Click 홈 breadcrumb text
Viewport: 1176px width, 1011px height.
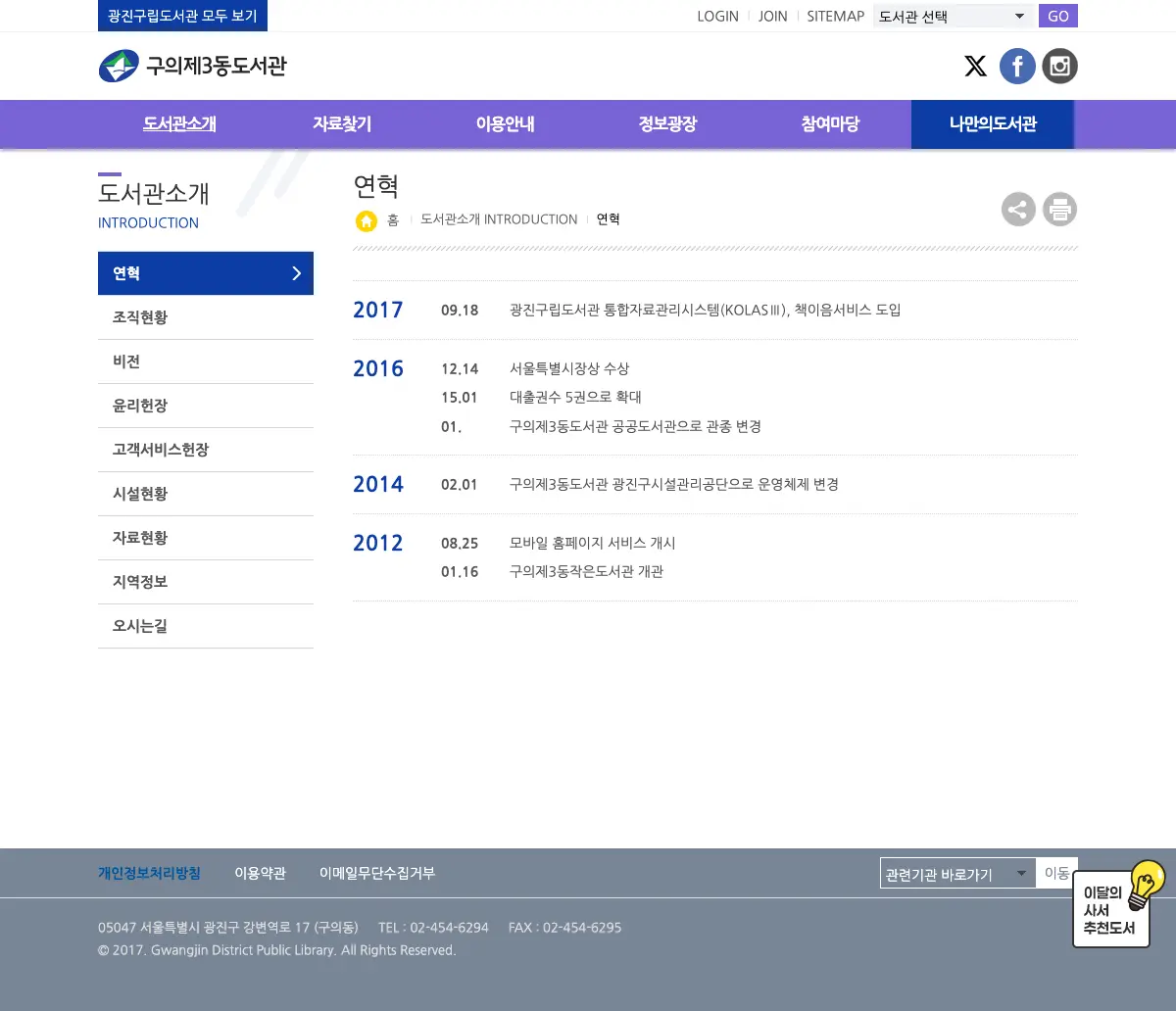[x=393, y=219]
